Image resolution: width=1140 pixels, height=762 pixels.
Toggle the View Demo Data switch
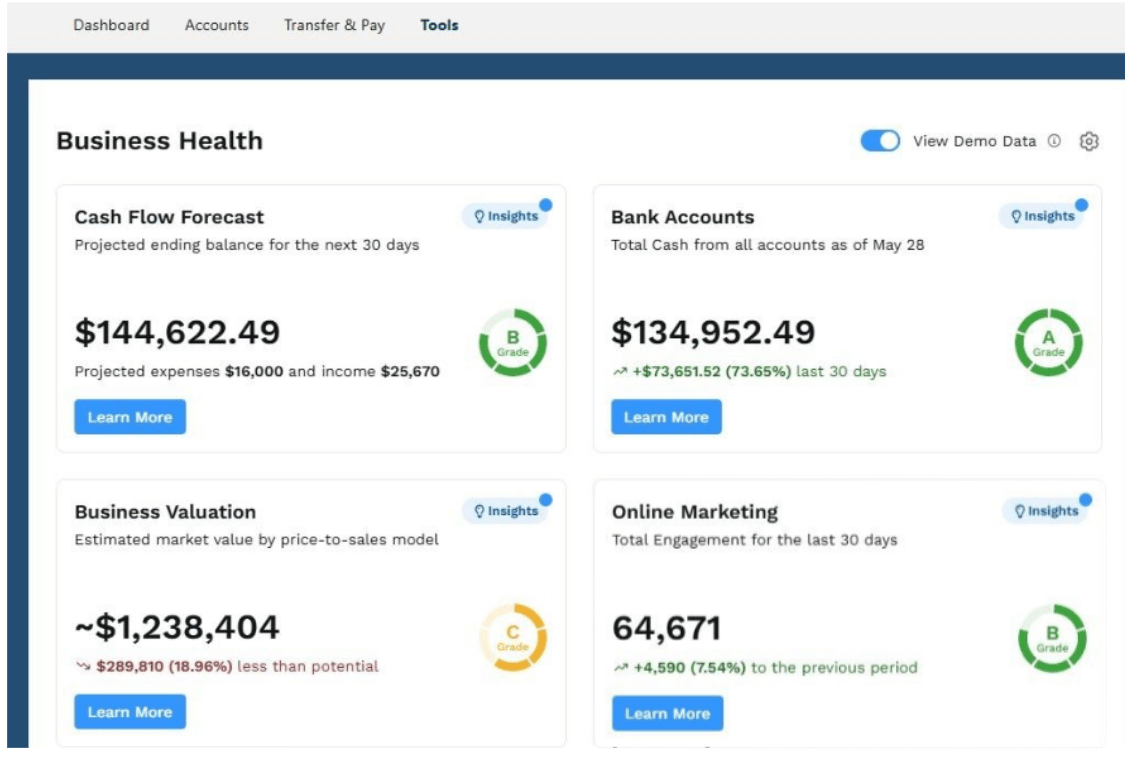(x=880, y=140)
